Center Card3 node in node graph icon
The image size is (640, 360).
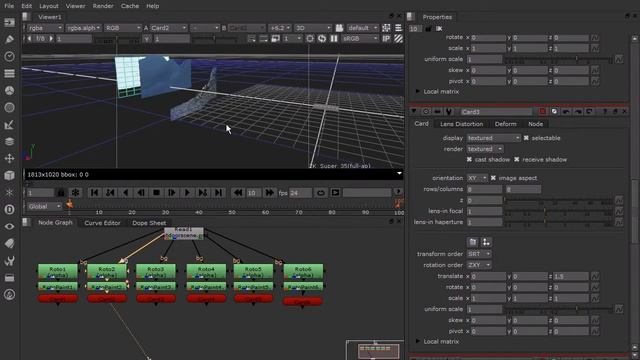coord(426,111)
